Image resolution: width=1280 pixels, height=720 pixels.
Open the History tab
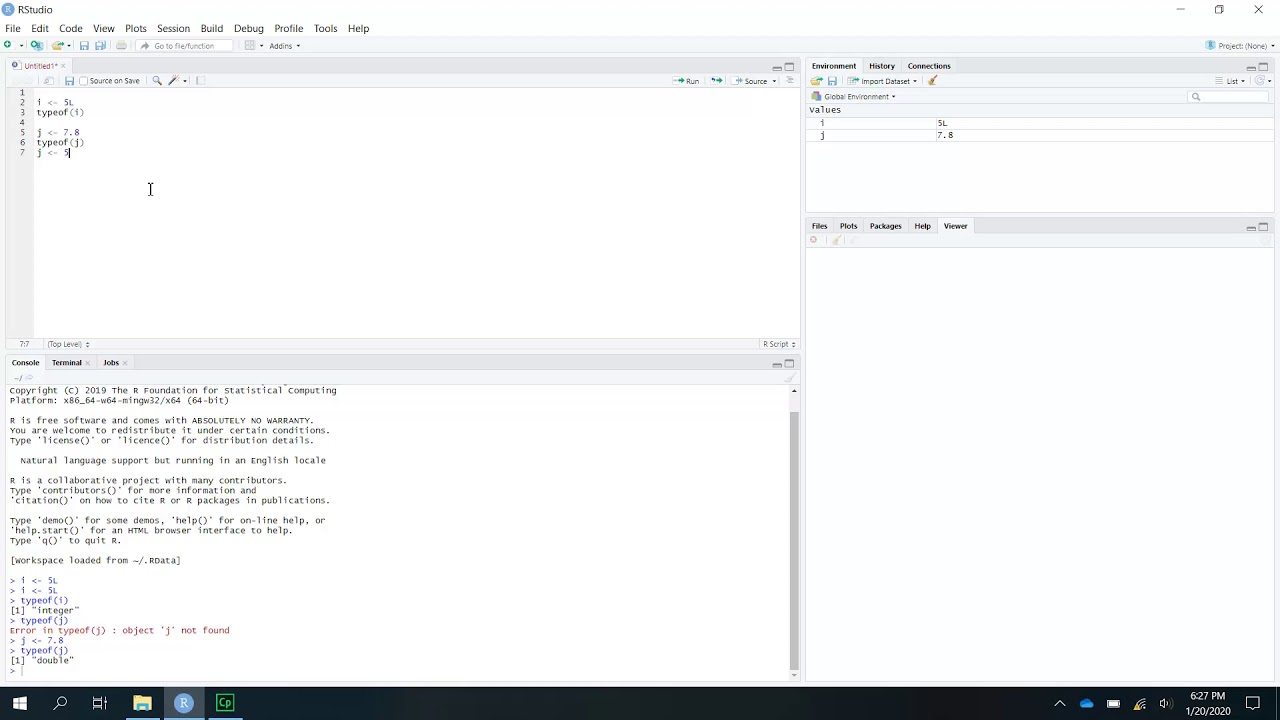tap(881, 66)
